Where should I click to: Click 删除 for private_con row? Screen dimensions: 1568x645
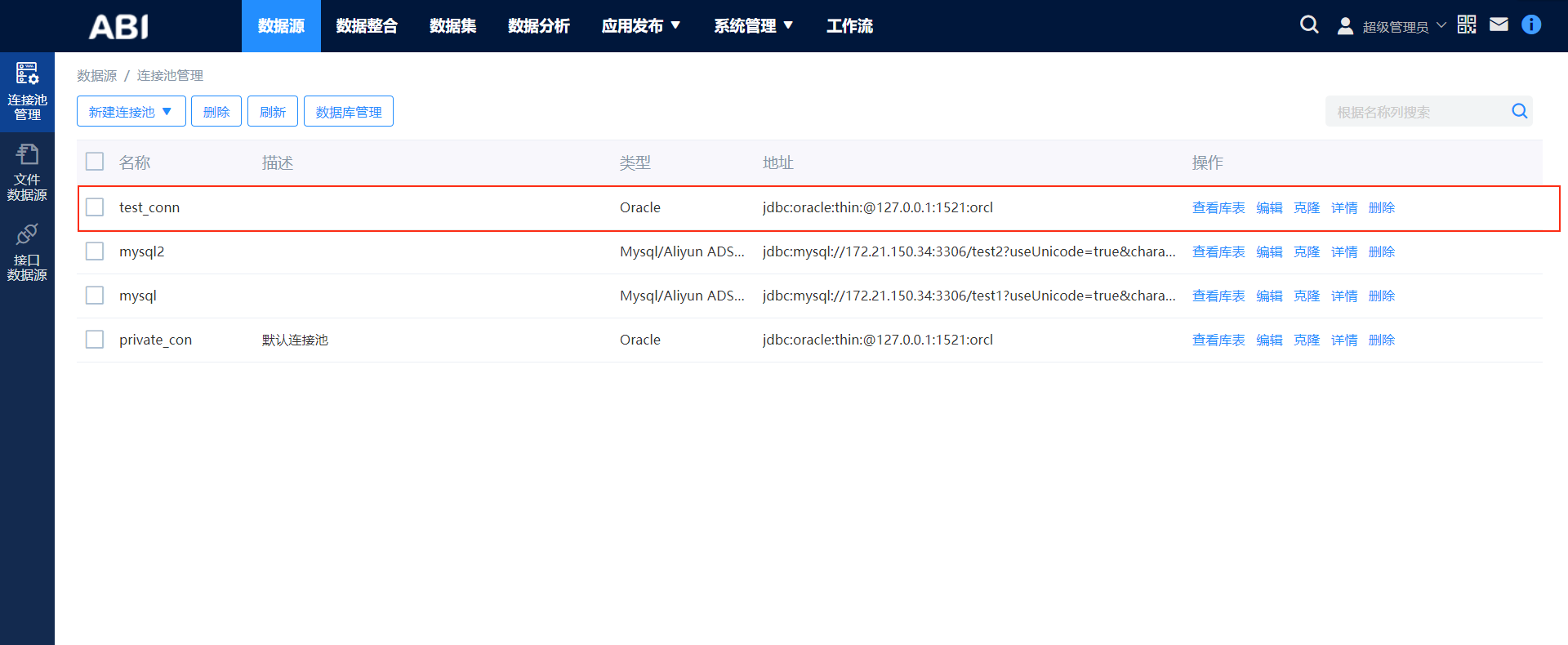point(1382,340)
